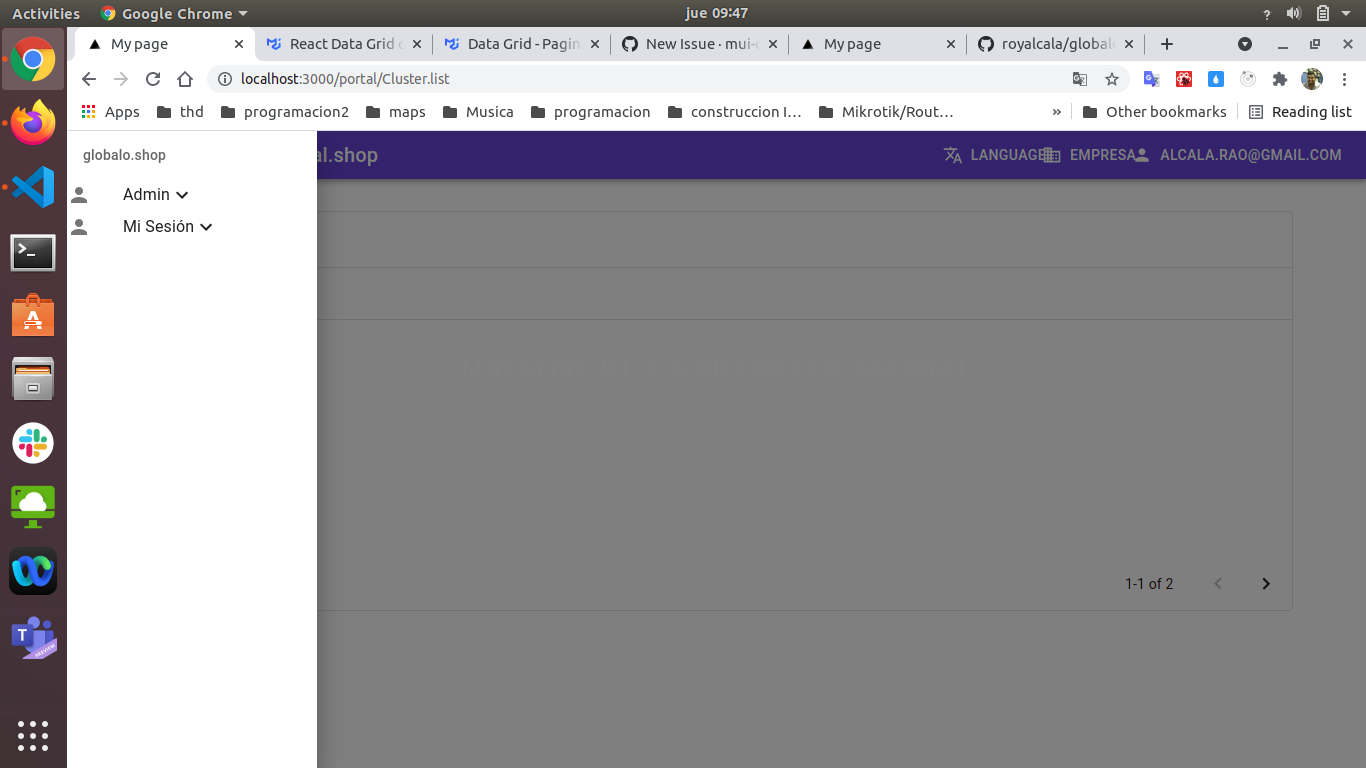Open the Reading list in the bookmarks bar
This screenshot has width=1366, height=768.
pos(1299,111)
